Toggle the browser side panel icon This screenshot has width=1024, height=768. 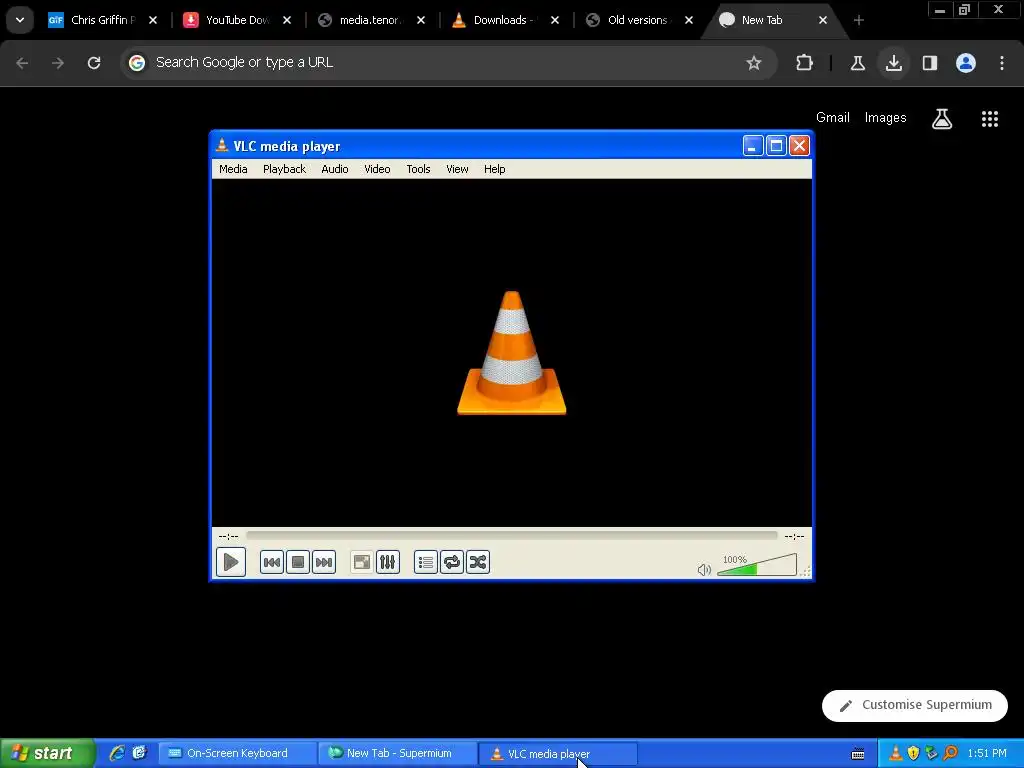930,63
